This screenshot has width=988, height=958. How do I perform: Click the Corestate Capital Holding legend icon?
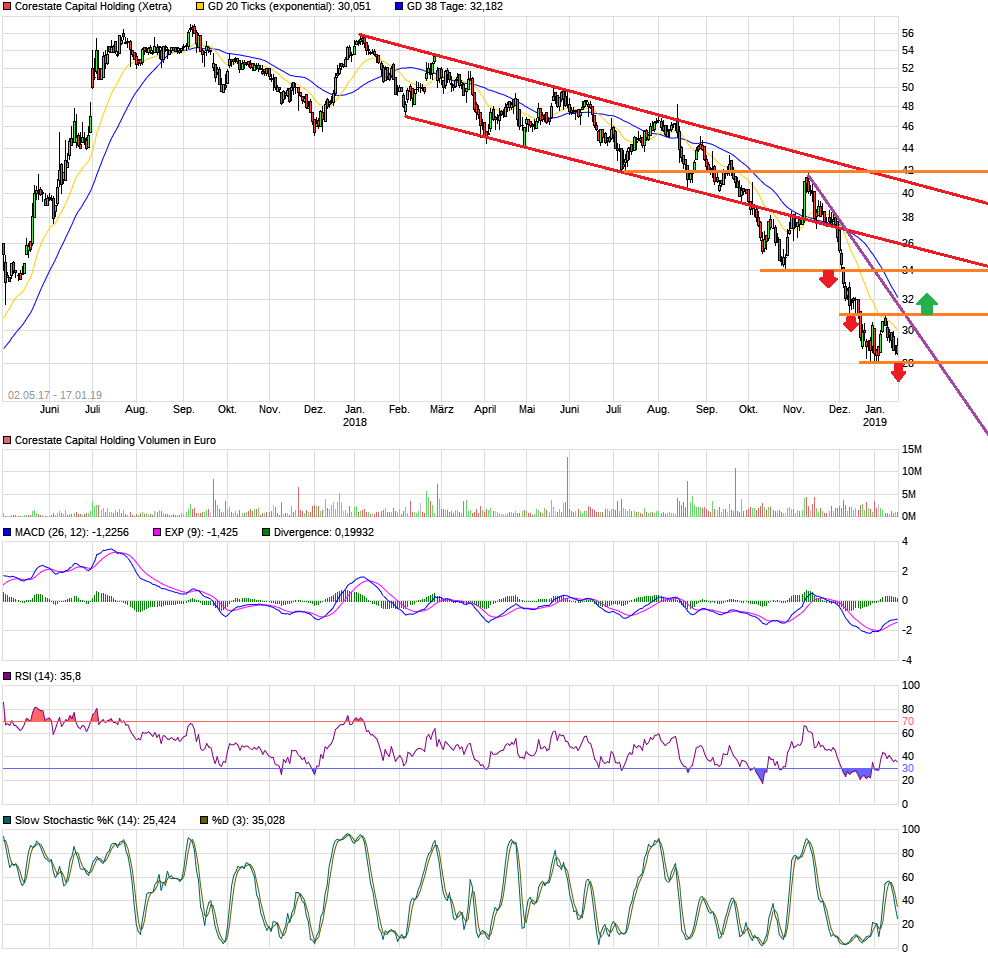tap(10, 6)
